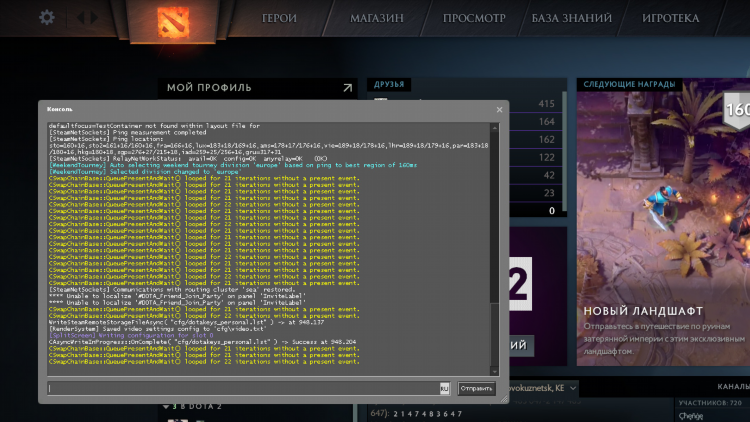Screen dimensions: 750x422
Task: Select friends row with value 23
Action: pyautogui.click(x=534, y=193)
